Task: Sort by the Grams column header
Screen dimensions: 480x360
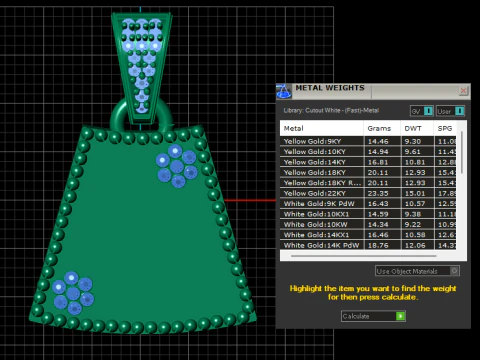Action: pos(382,128)
